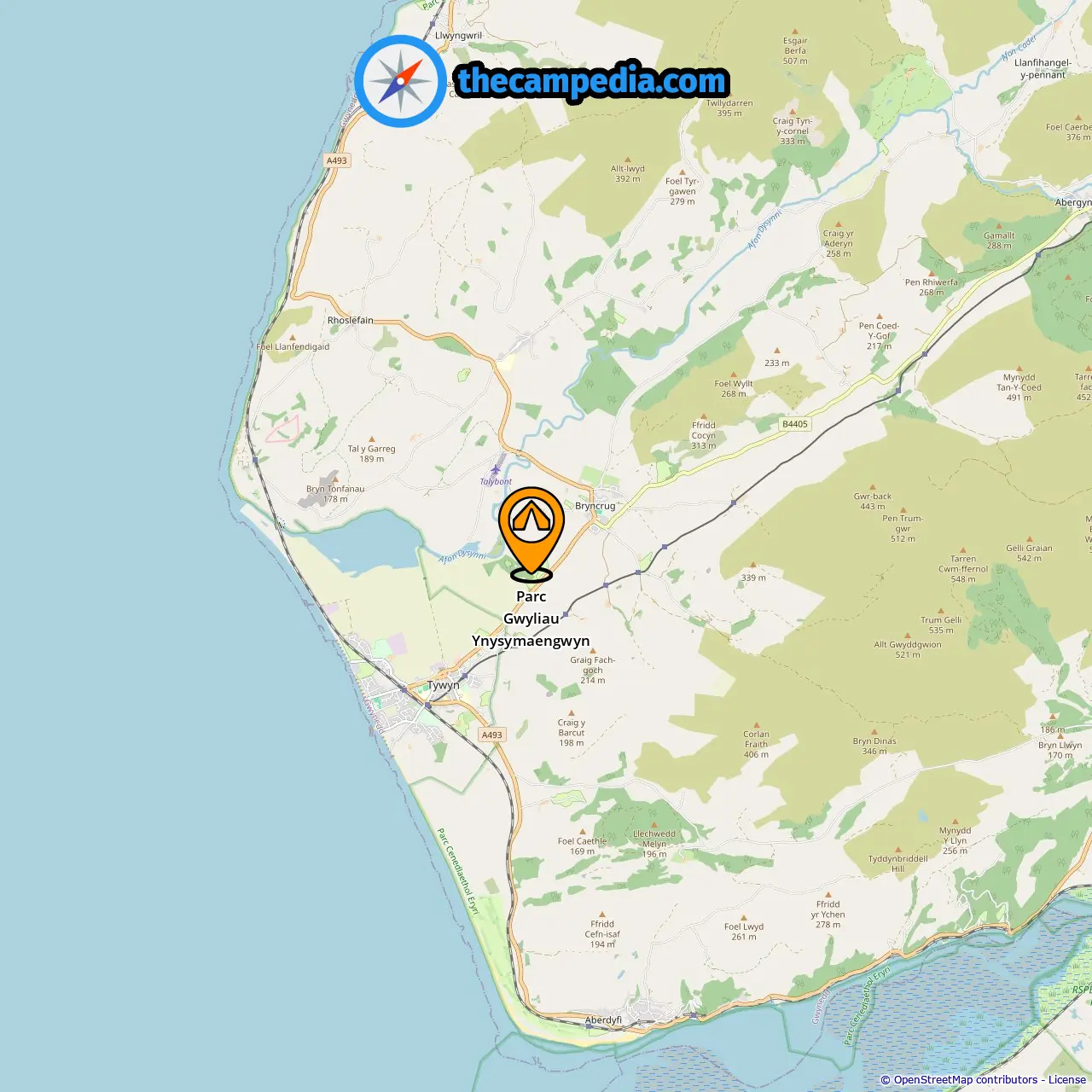This screenshot has height=1092, width=1092.
Task: Select the Parc Gwyliau Ynysymaengwyn label
Action: (x=531, y=619)
